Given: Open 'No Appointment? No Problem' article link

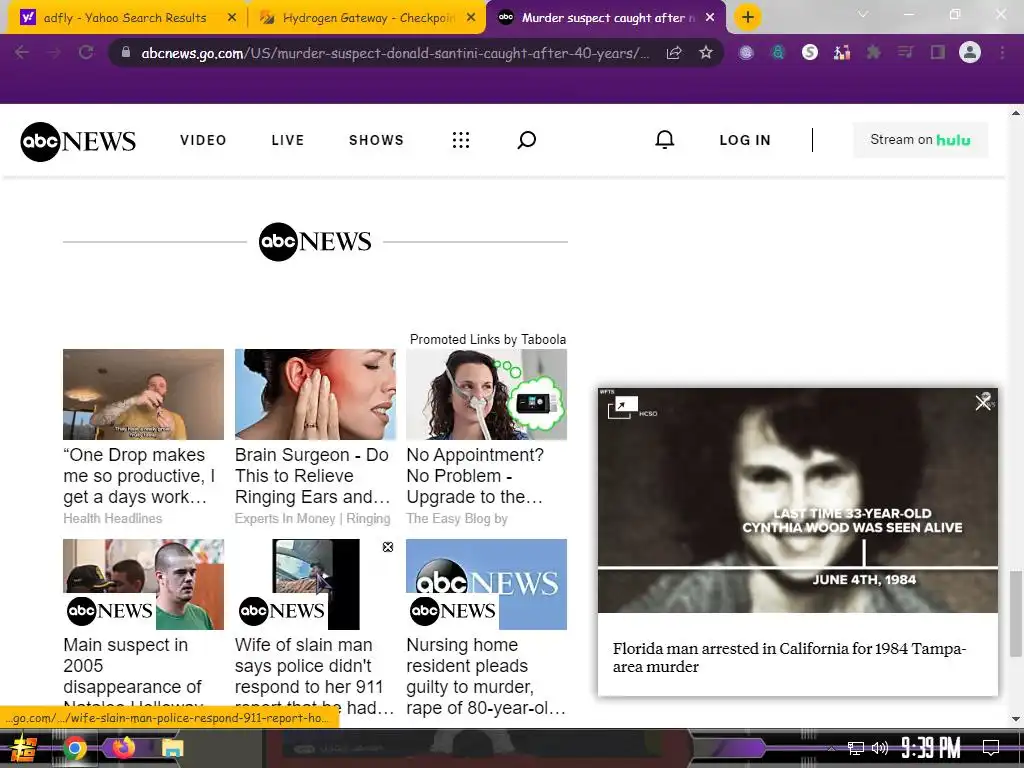Looking at the screenshot, I should (x=475, y=475).
